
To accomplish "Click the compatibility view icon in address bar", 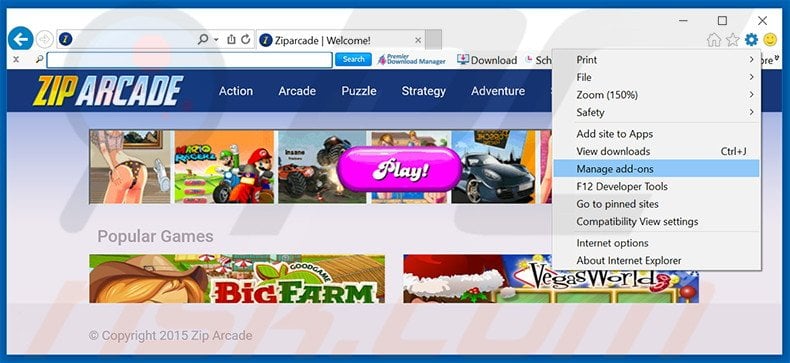I will point(231,39).
